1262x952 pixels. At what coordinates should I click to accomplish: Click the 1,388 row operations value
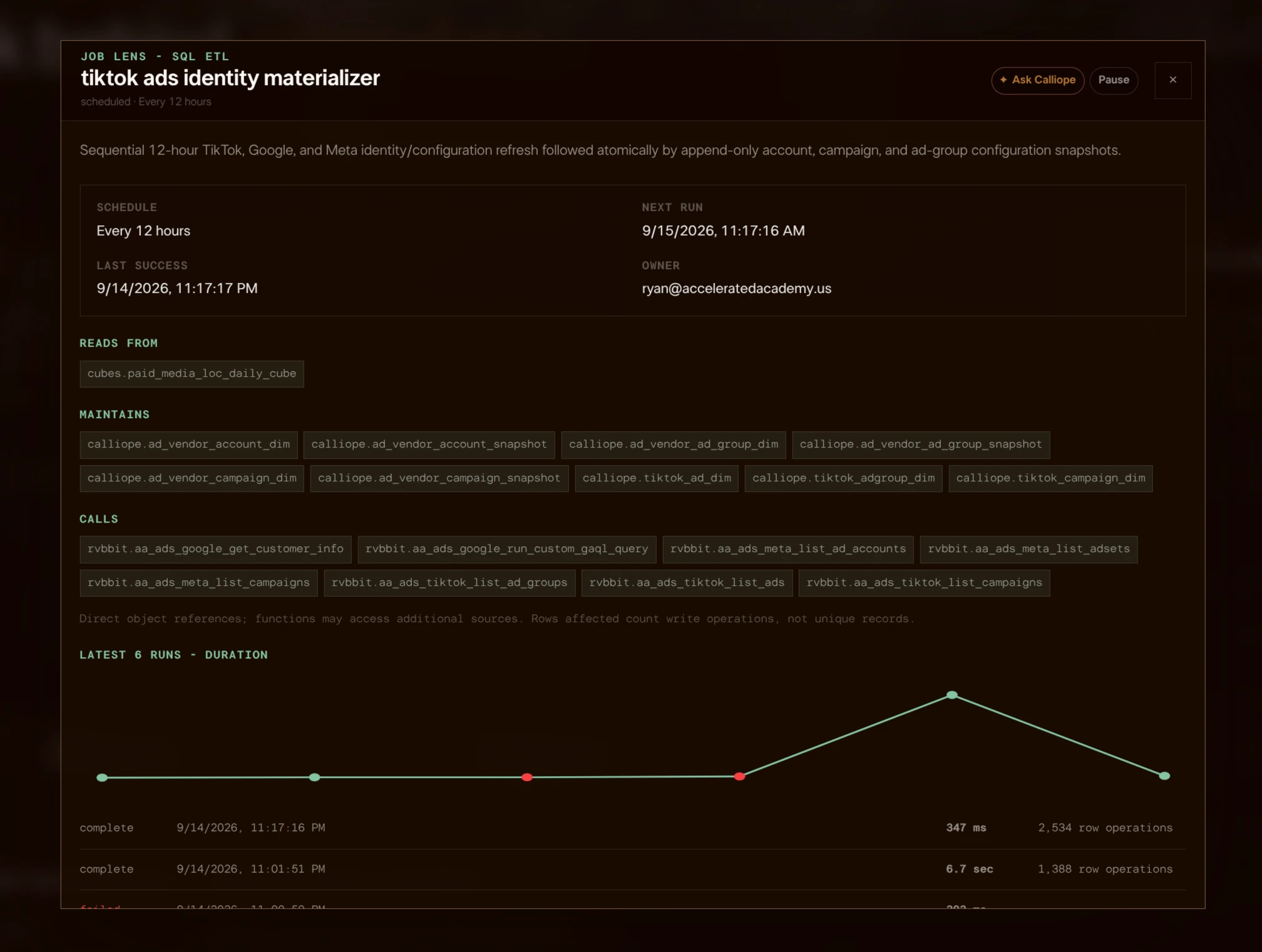(1105, 869)
